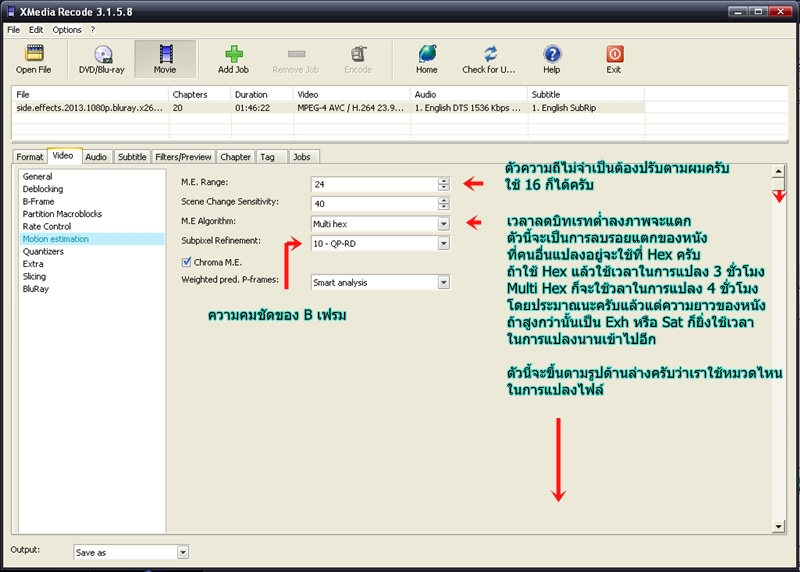800x572 pixels.
Task: Click the settings panel scroll-down arrow
Action: (779, 527)
